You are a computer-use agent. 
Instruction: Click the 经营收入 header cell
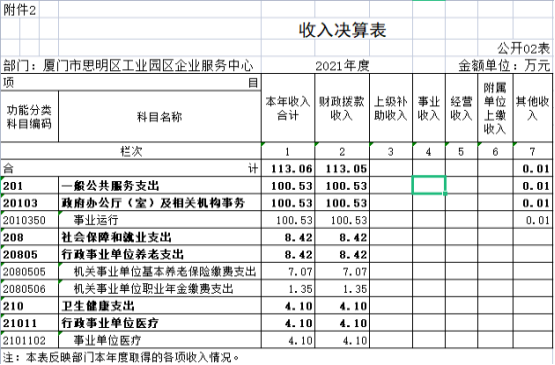pos(461,108)
